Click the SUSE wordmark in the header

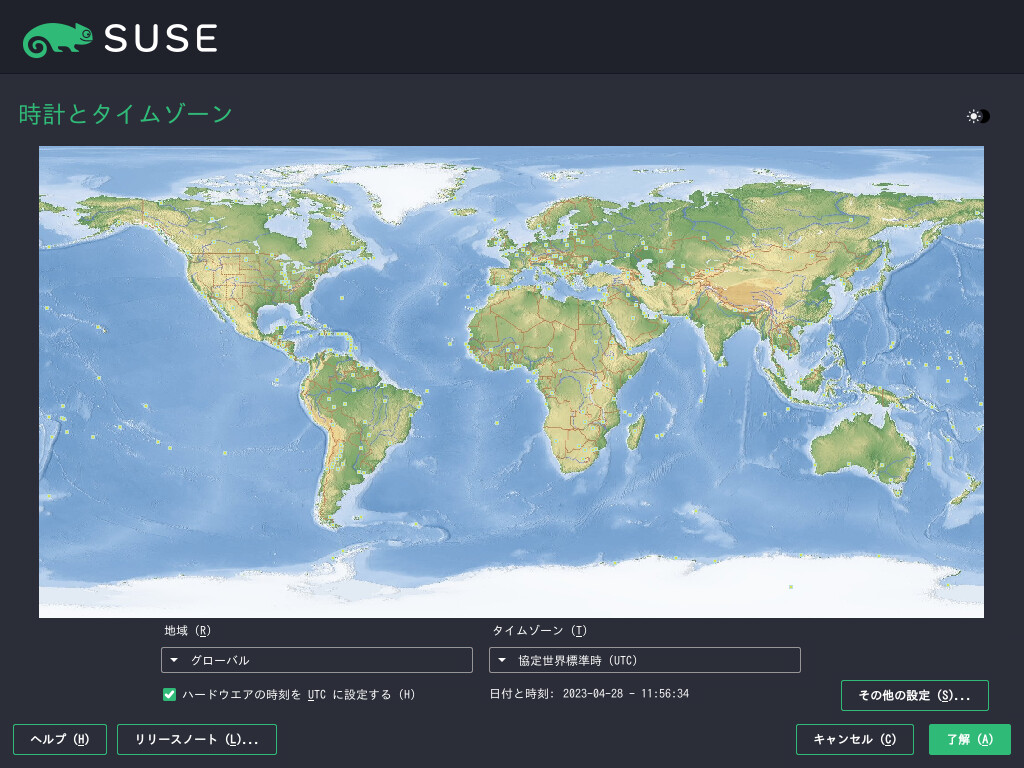tap(160, 38)
